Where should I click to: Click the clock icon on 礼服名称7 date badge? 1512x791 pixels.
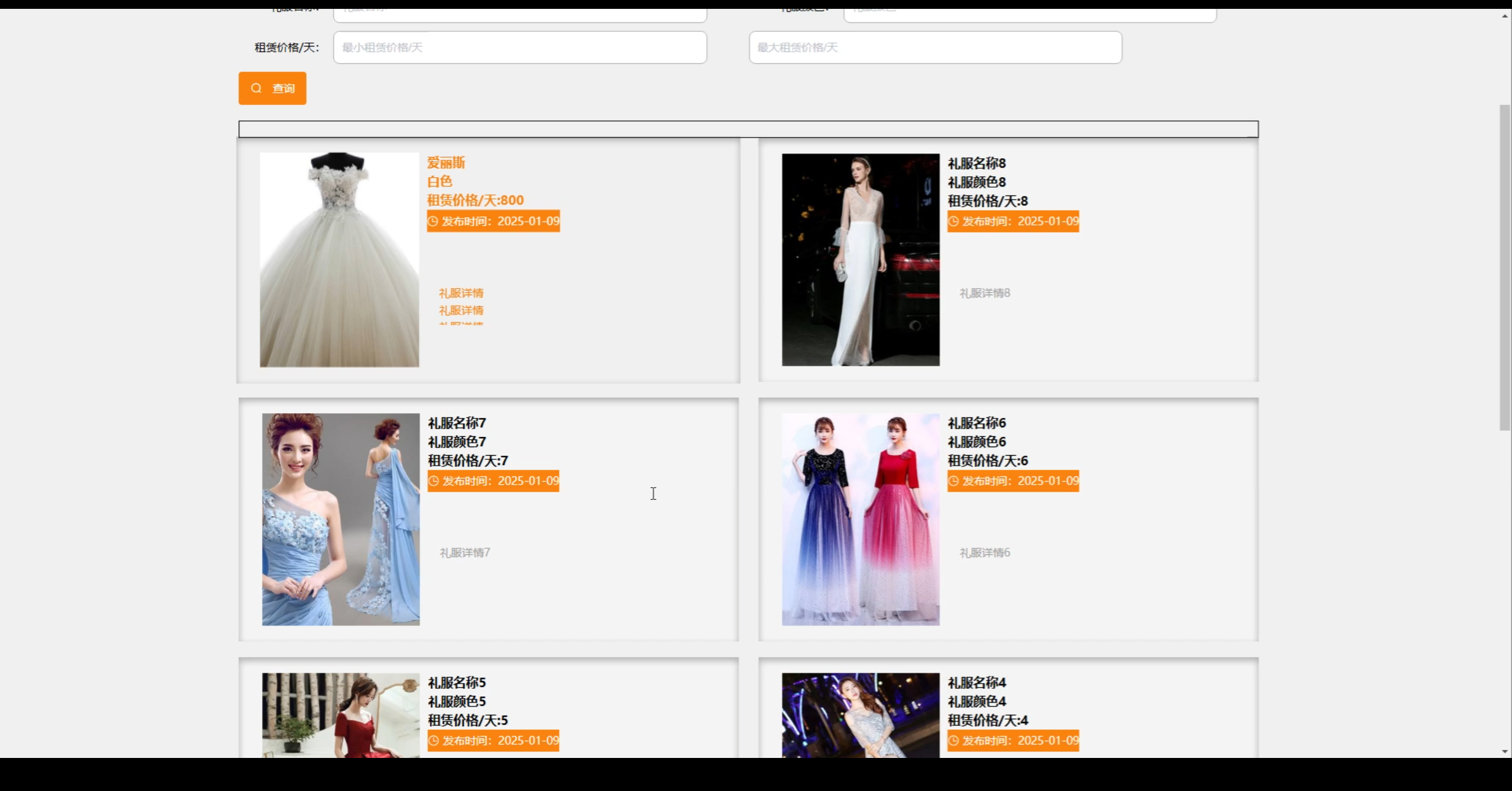click(434, 481)
